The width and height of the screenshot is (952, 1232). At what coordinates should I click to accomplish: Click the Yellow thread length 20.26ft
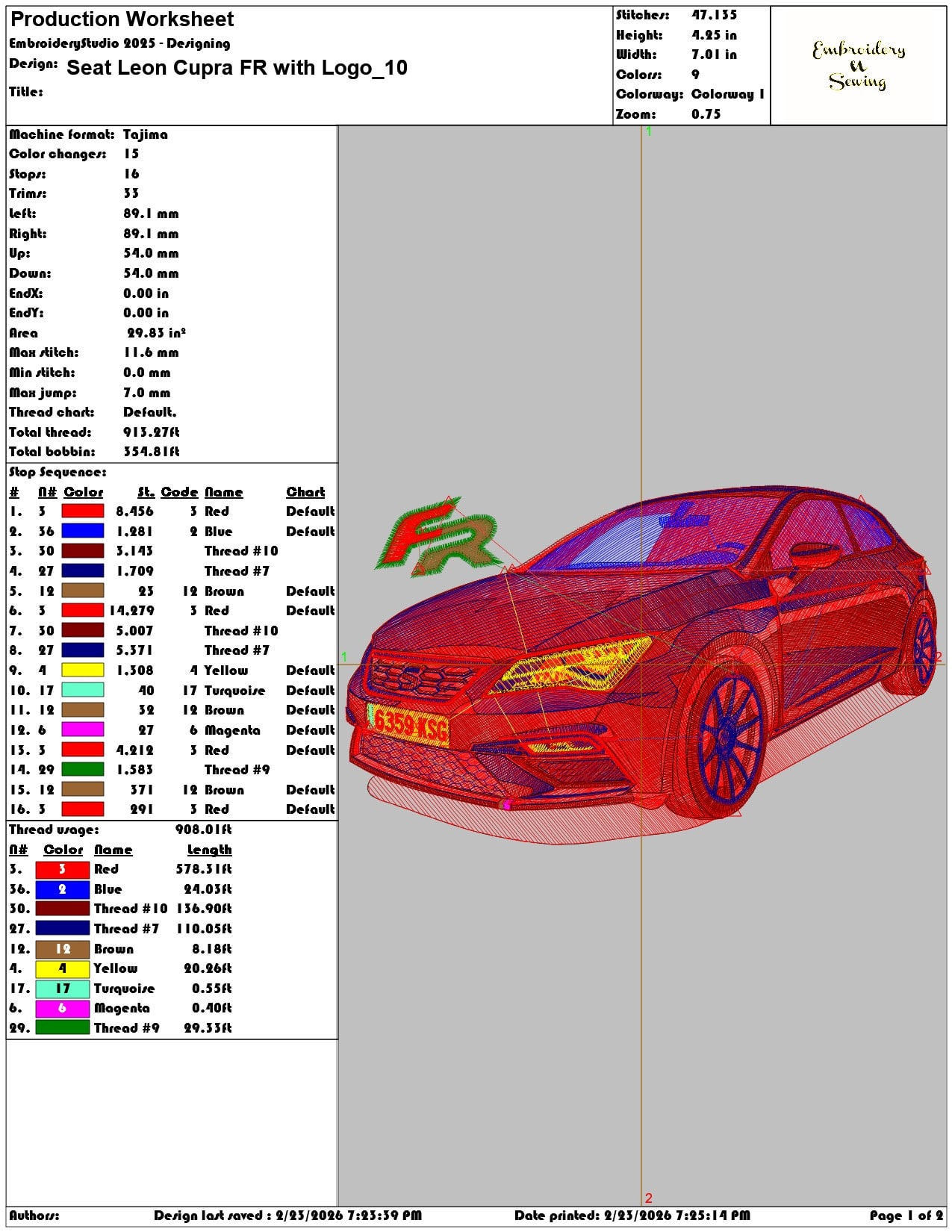[x=208, y=968]
